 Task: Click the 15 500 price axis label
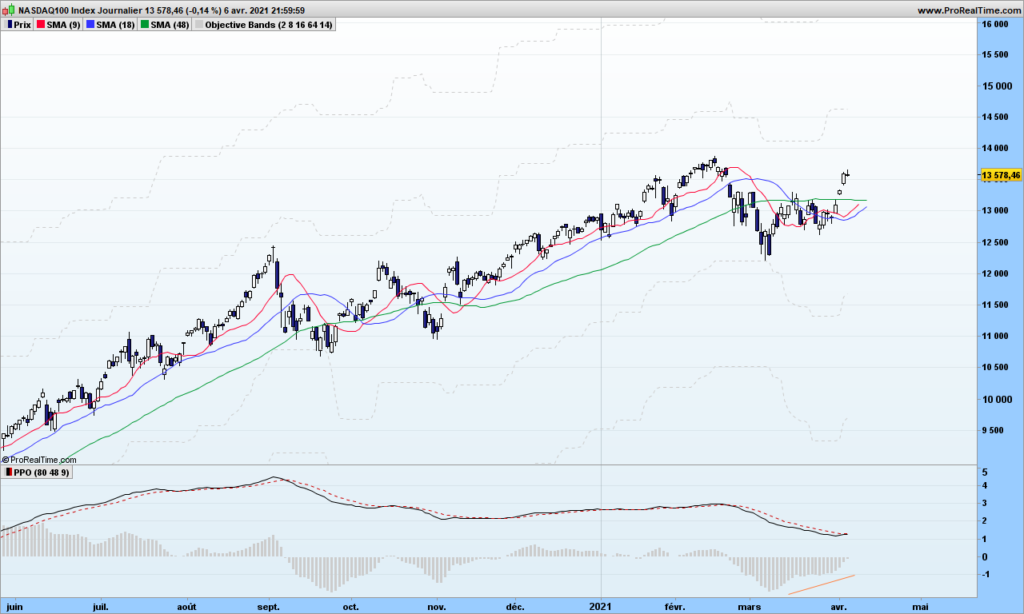[x=995, y=55]
